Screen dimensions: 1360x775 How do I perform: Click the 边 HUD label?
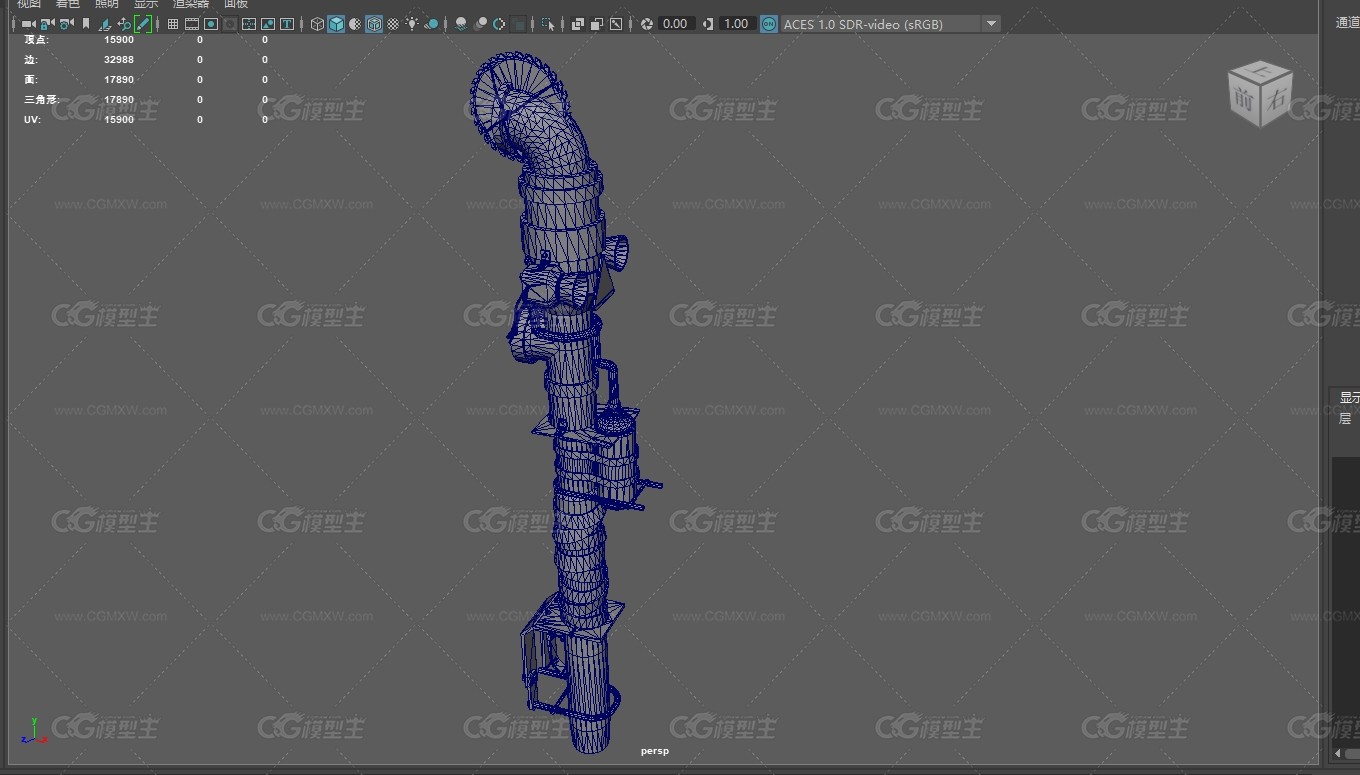30,60
